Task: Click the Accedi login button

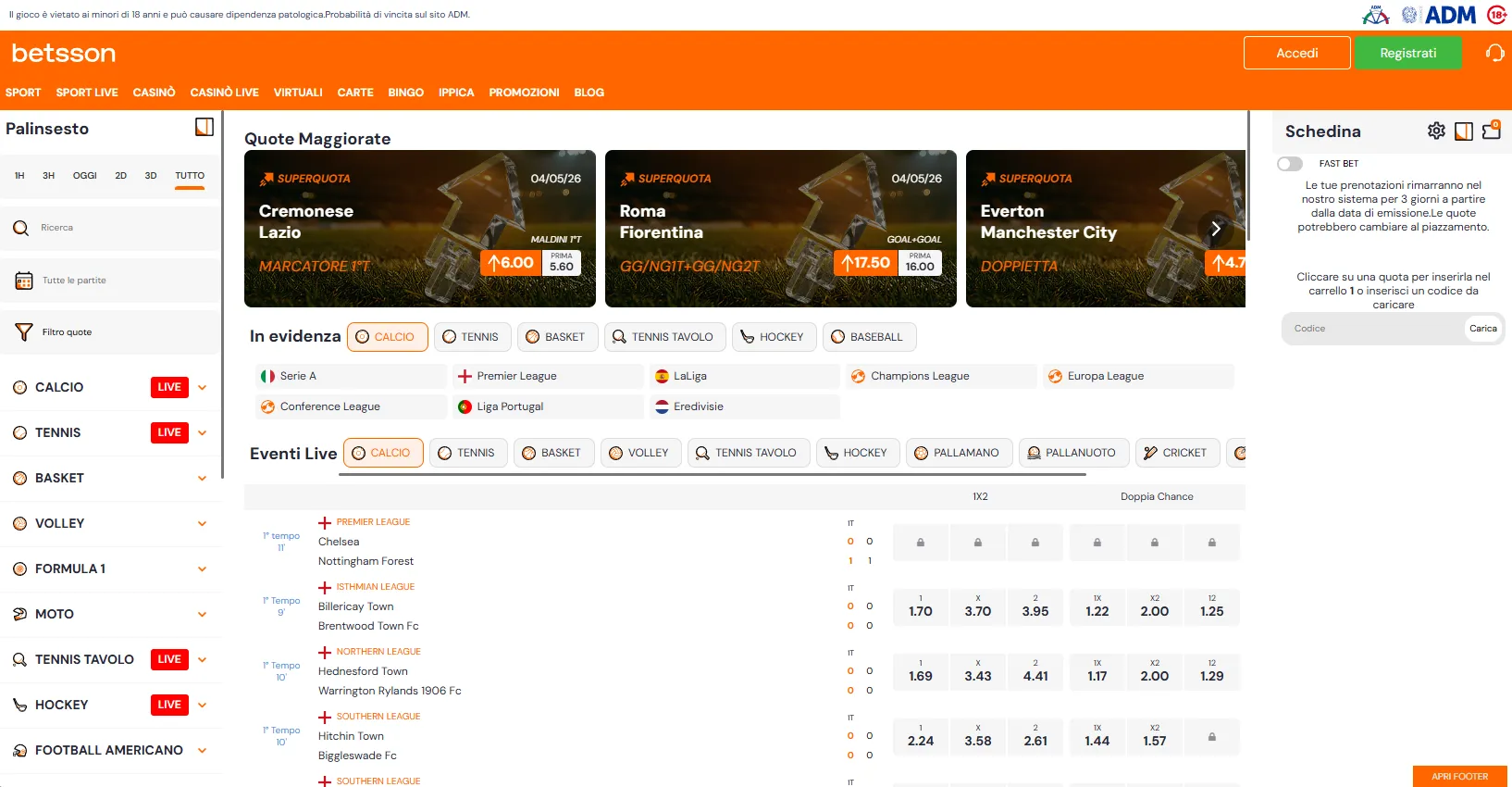Action: point(1297,53)
